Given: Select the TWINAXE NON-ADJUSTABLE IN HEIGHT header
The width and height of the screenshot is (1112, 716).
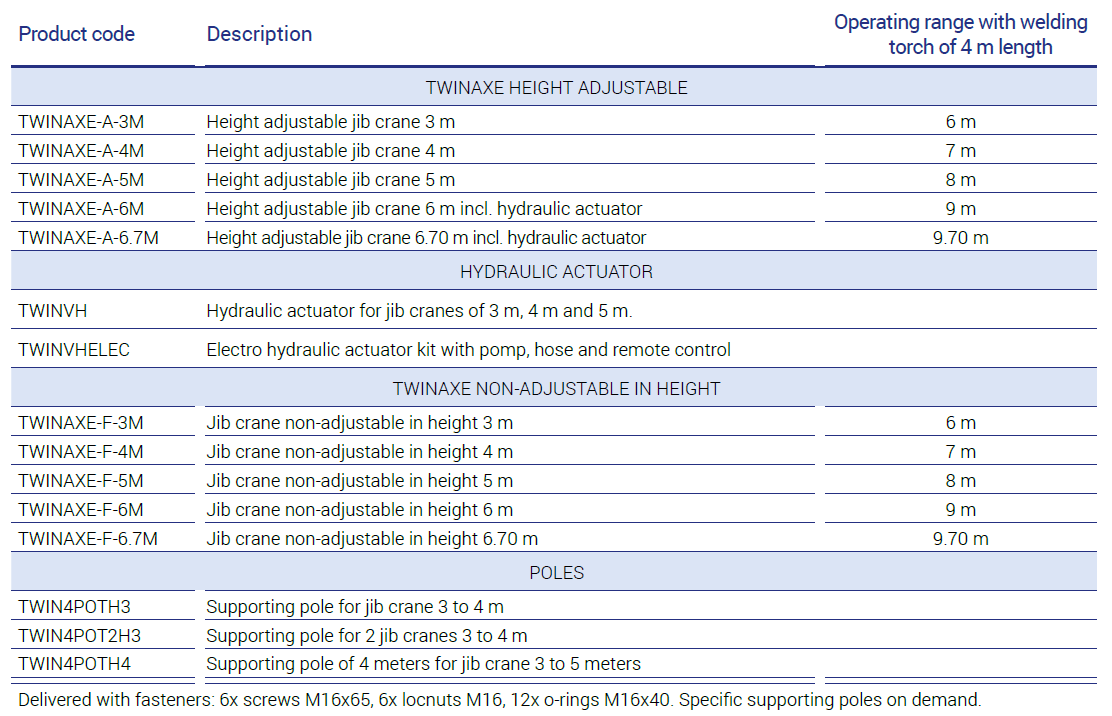Looking at the screenshot, I should [556, 388].
